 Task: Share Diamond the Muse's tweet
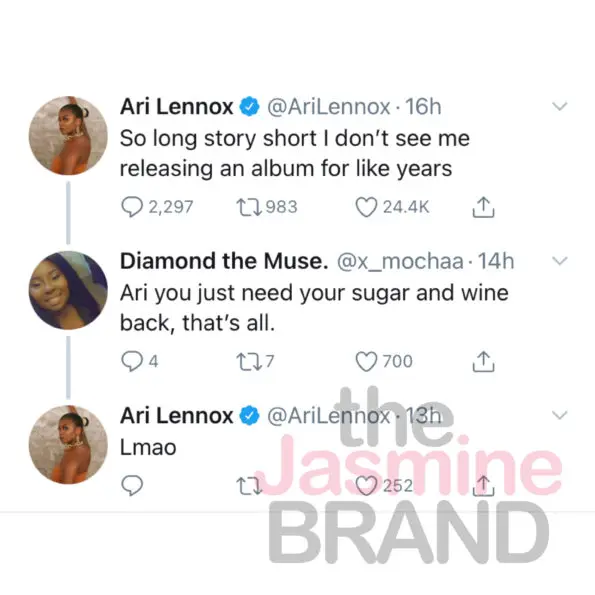point(483,362)
